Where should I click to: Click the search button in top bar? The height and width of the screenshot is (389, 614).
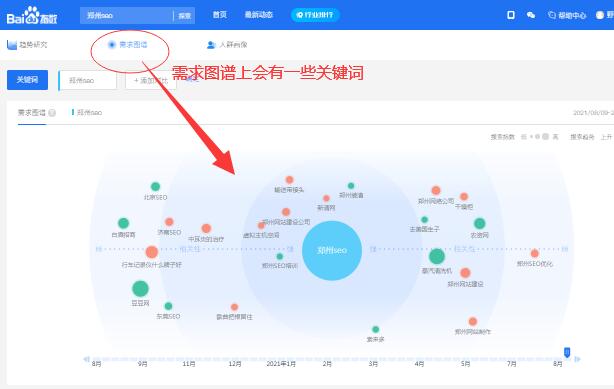point(184,16)
